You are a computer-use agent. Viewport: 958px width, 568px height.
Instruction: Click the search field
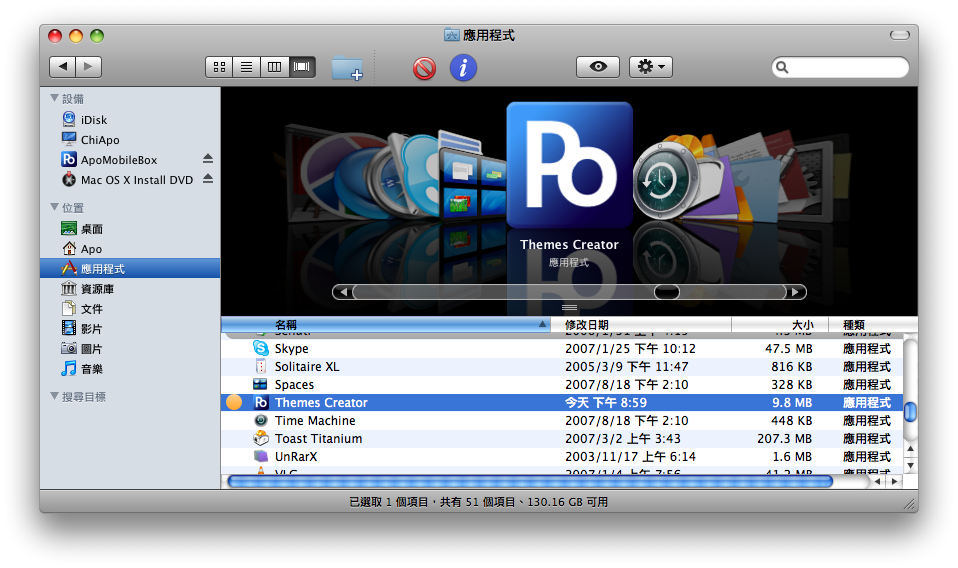coord(840,67)
